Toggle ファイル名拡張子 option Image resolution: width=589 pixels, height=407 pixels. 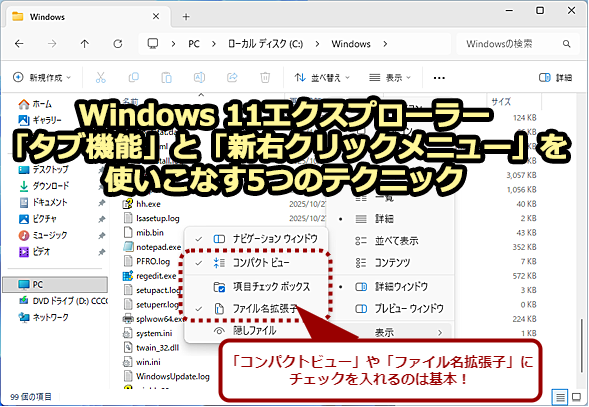coord(256,309)
